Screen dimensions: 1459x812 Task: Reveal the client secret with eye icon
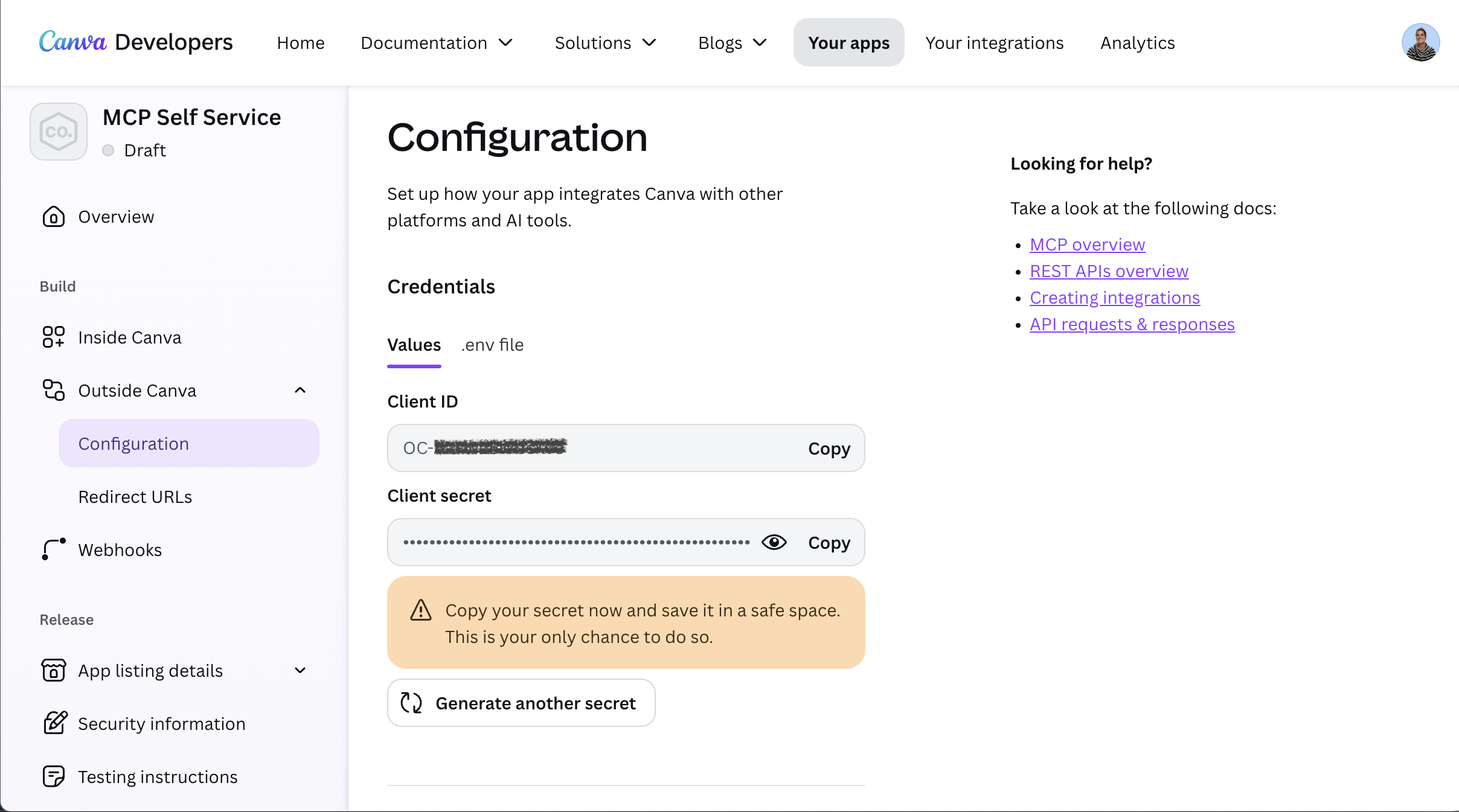(774, 542)
